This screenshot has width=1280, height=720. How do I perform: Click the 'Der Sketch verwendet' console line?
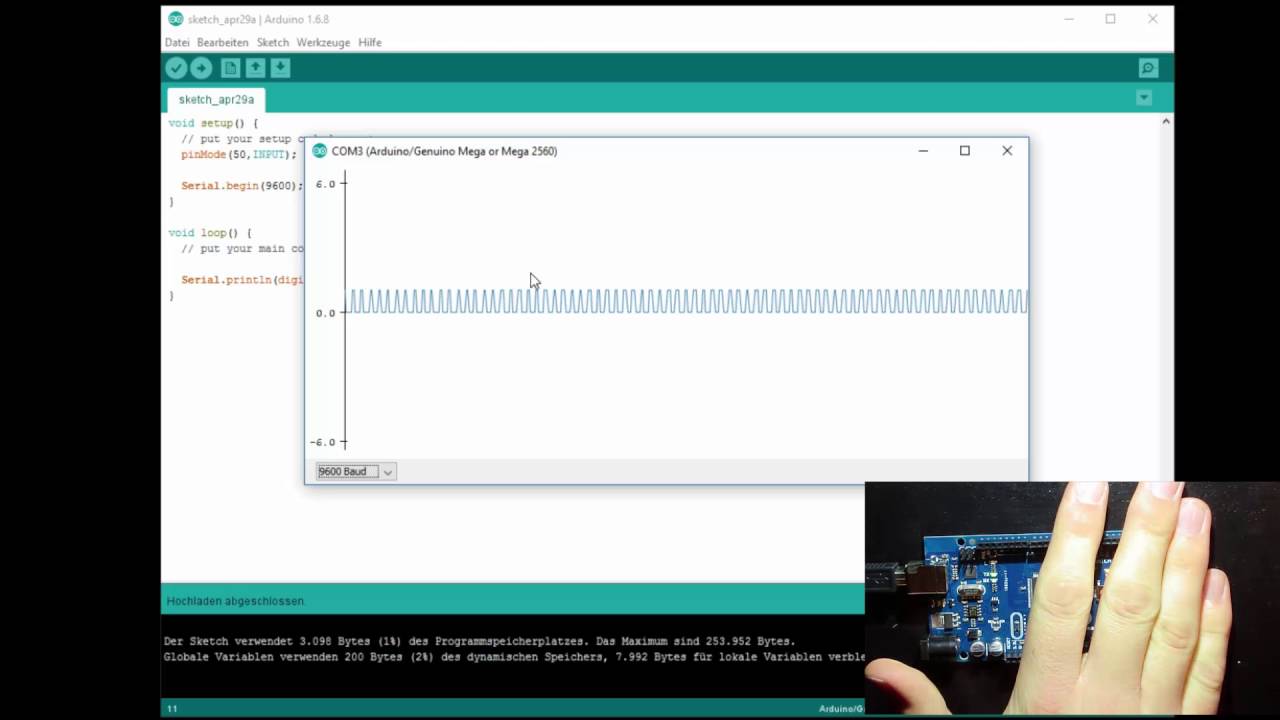pos(479,641)
